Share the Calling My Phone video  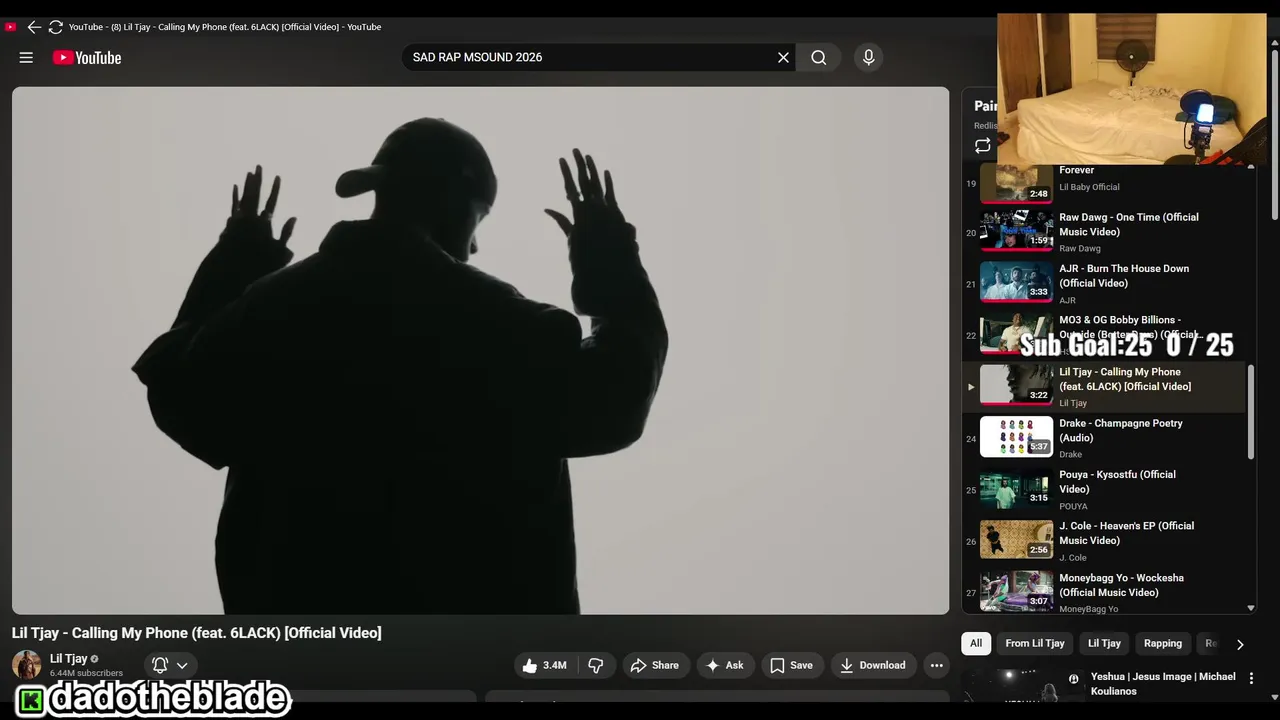pos(654,665)
